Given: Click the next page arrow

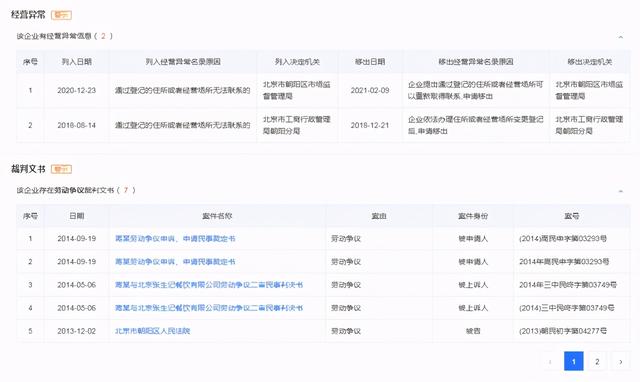Looking at the screenshot, I should (620, 361).
